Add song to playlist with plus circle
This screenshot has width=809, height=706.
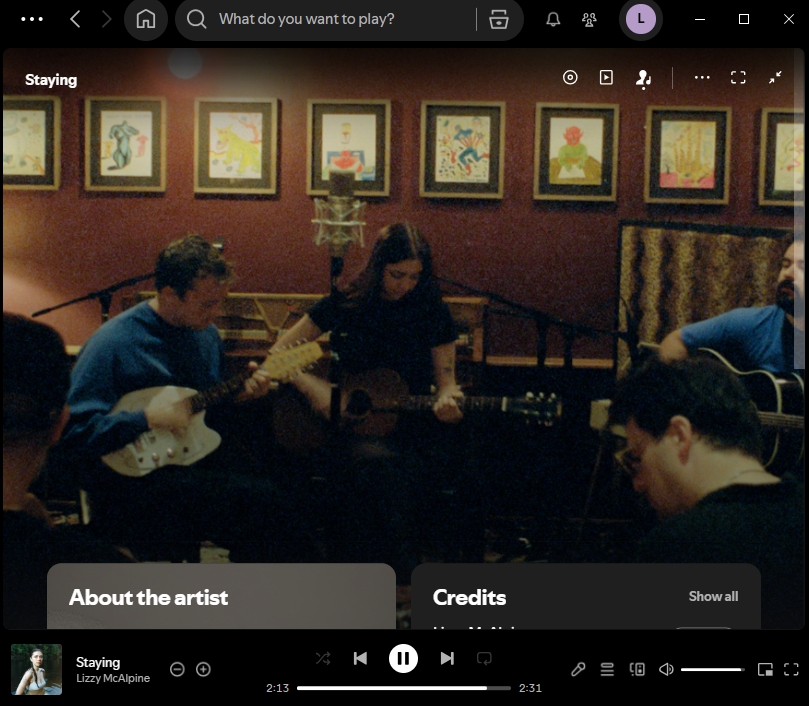click(x=203, y=669)
